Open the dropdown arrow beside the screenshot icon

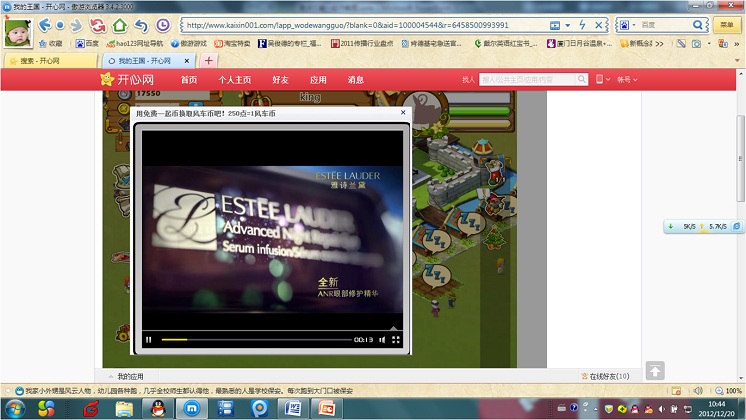click(x=709, y=43)
